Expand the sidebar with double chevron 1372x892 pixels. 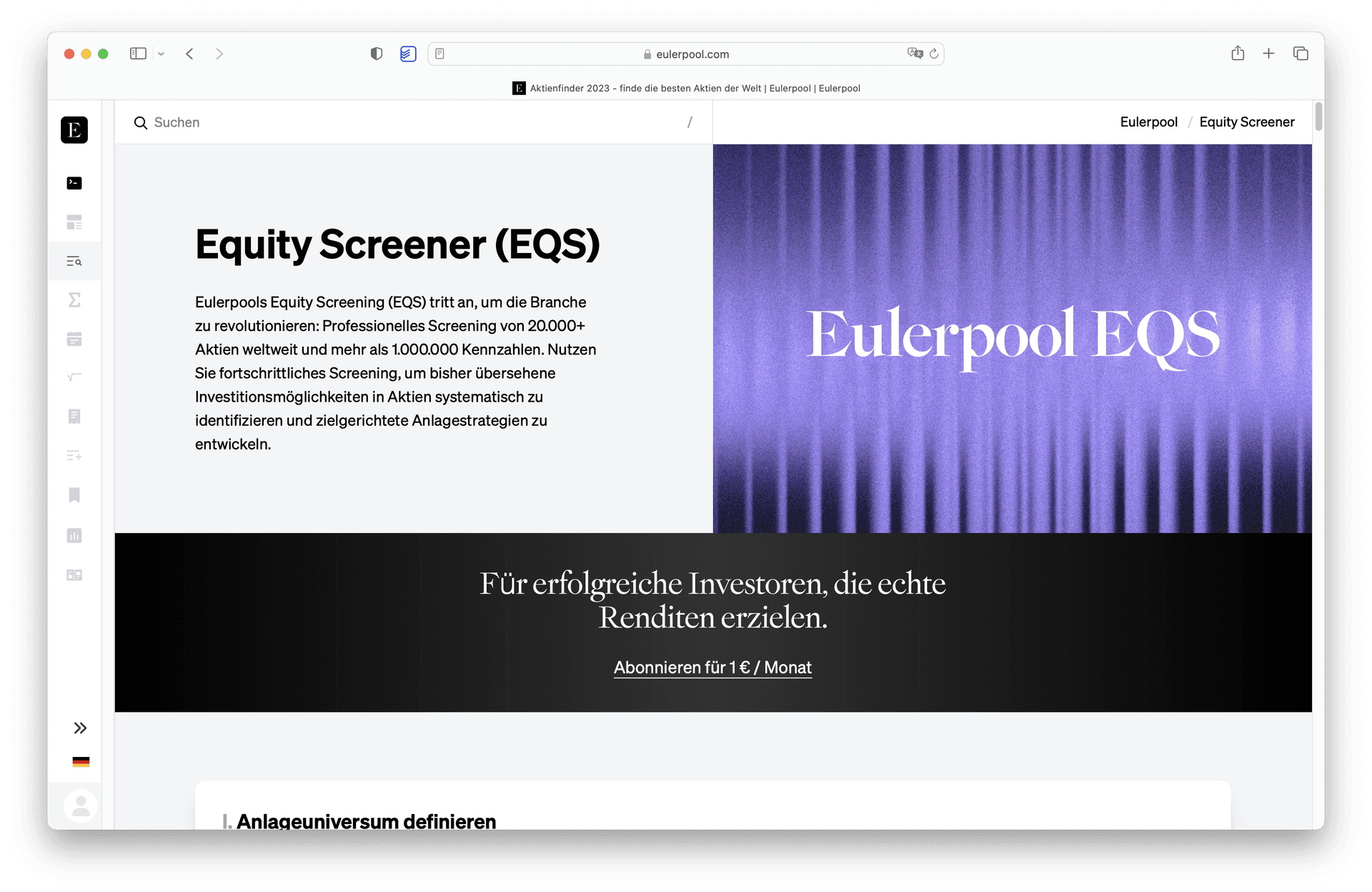81,728
